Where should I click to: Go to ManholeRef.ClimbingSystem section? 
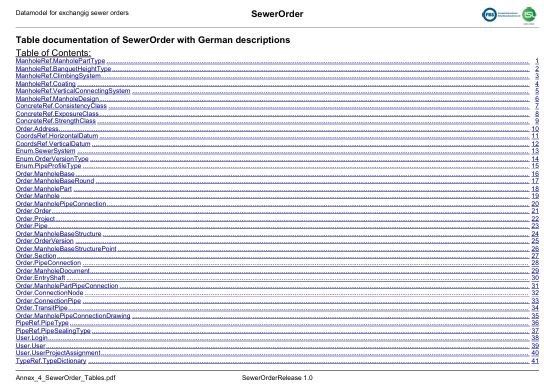58,76
